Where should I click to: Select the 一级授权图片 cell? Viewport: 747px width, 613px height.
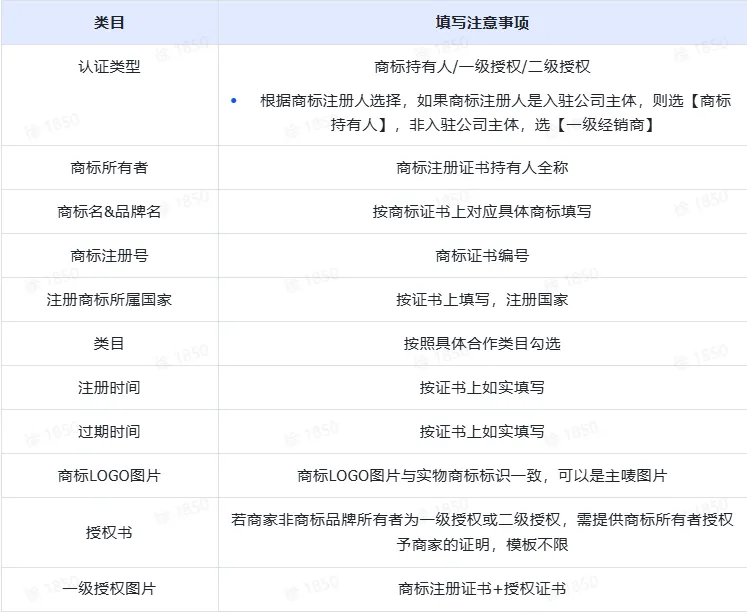109,589
